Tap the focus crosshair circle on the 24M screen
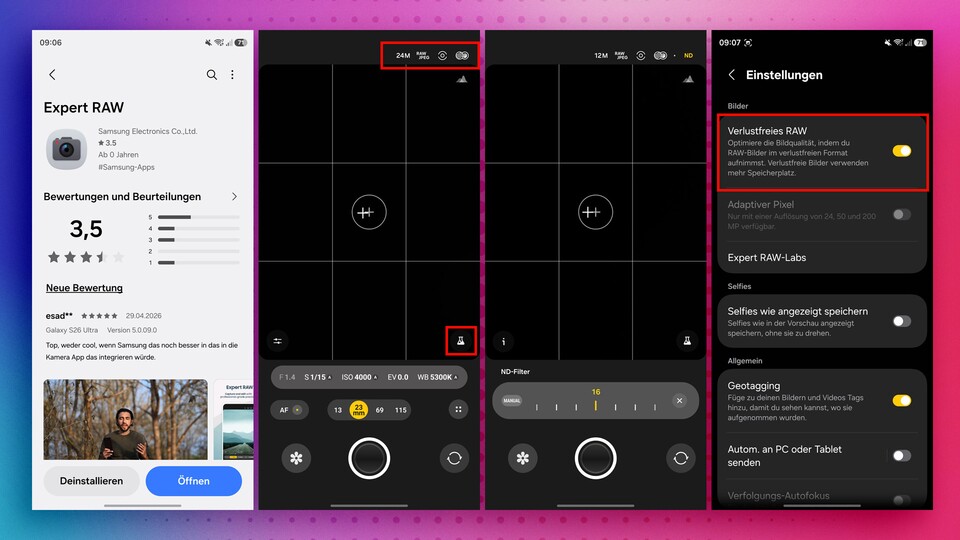The image size is (960, 540). click(369, 212)
